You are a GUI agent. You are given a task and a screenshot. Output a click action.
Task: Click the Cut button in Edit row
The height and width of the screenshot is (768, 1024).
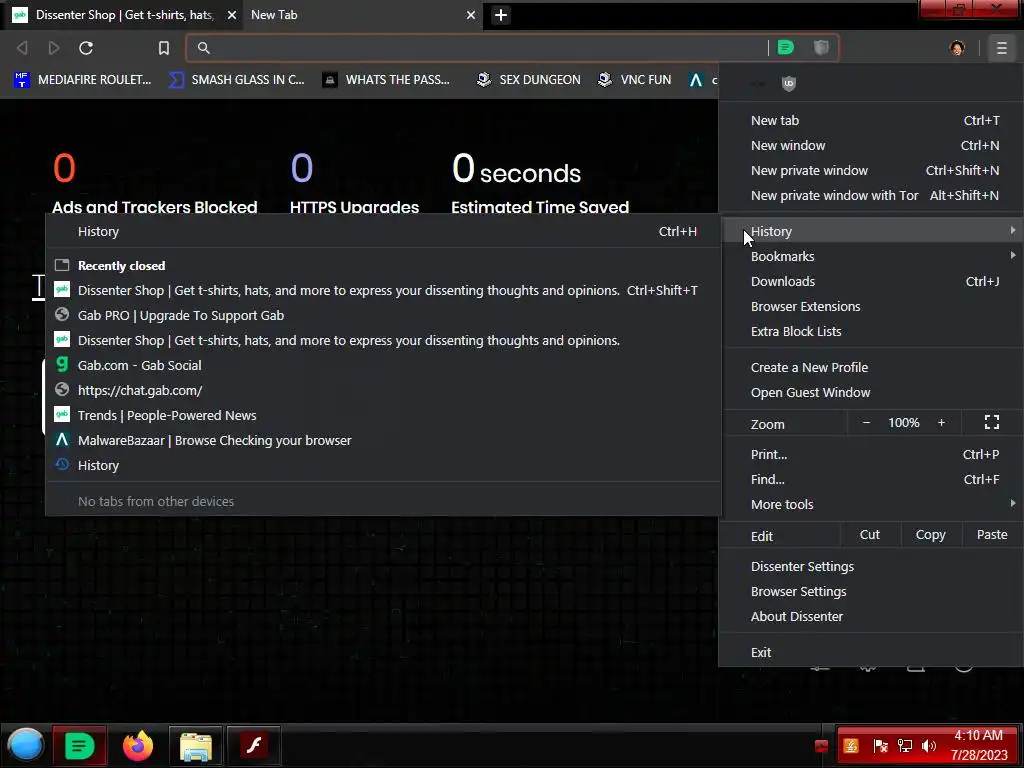869,535
